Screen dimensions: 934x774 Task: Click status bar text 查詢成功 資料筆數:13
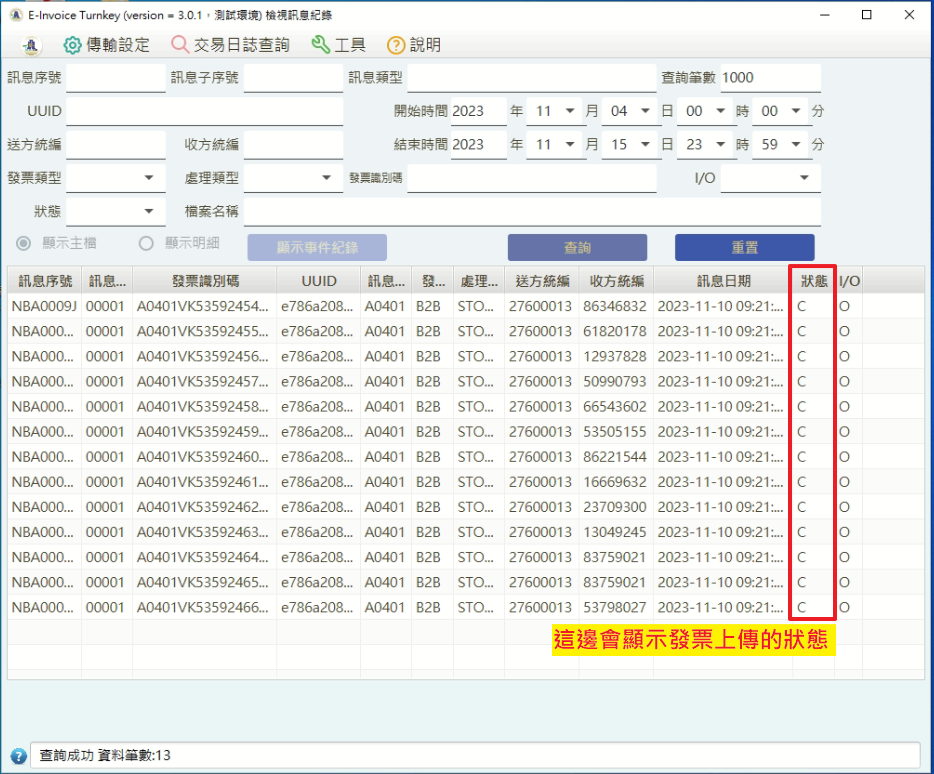(x=105, y=756)
